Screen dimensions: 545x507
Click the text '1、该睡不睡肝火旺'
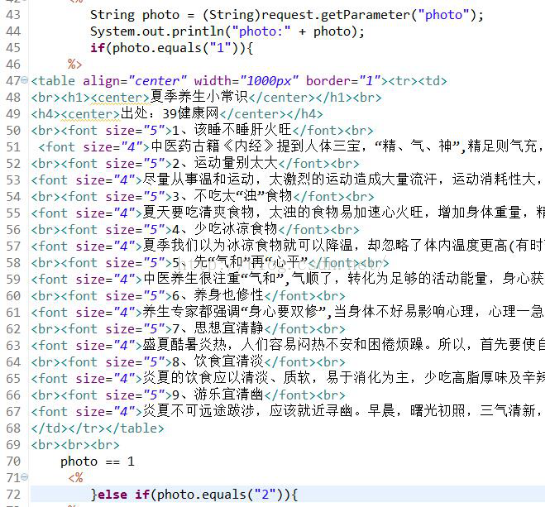(x=232, y=130)
